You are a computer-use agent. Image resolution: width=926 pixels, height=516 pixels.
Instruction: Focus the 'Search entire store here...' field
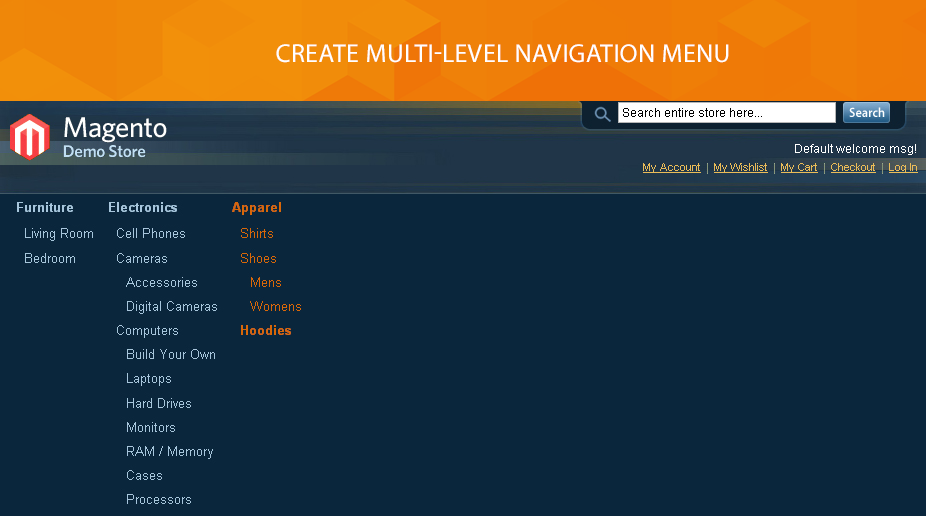coord(726,113)
